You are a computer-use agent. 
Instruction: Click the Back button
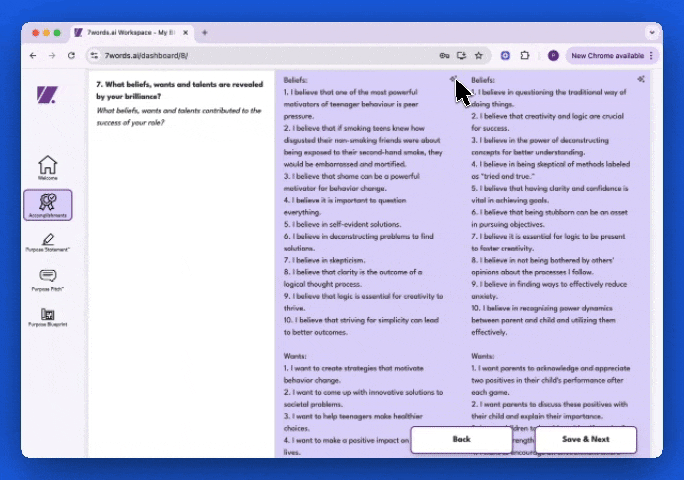click(461, 439)
